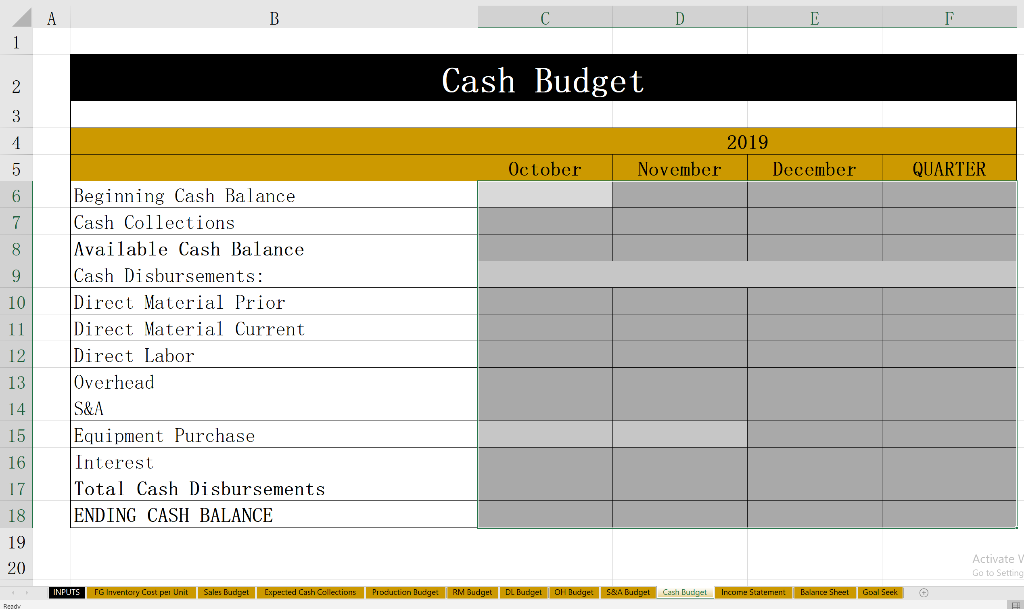Open the OH Budget worksheet

pos(573,592)
